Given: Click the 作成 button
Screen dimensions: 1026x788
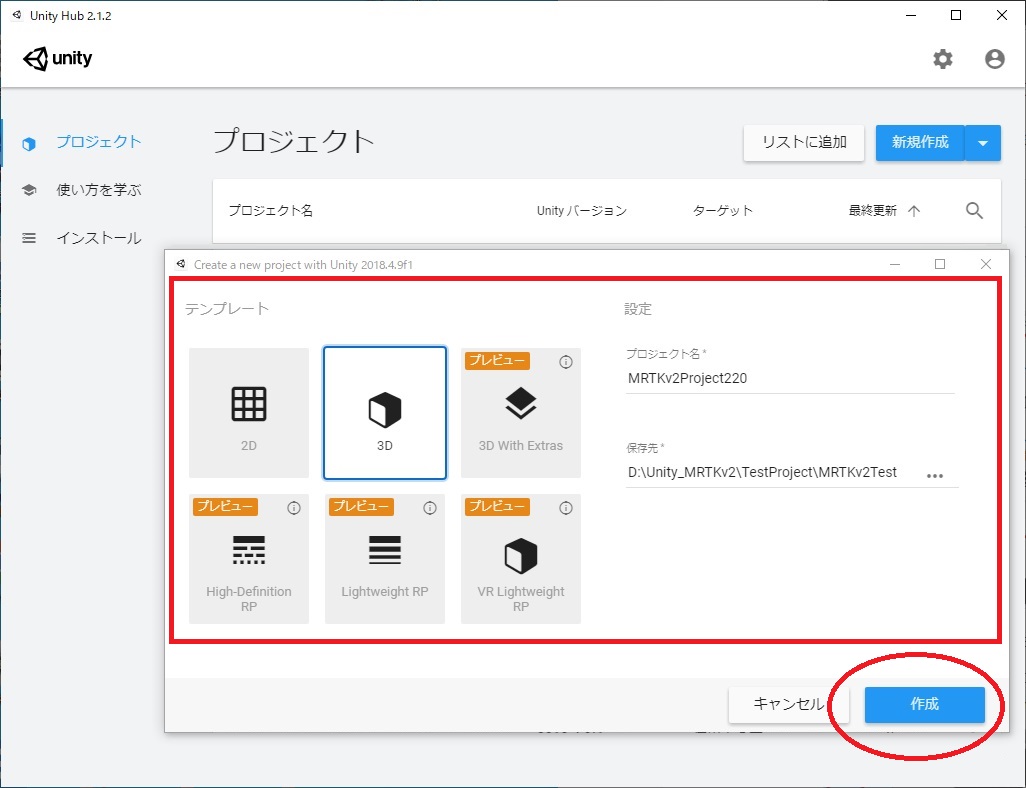Looking at the screenshot, I should 925,704.
